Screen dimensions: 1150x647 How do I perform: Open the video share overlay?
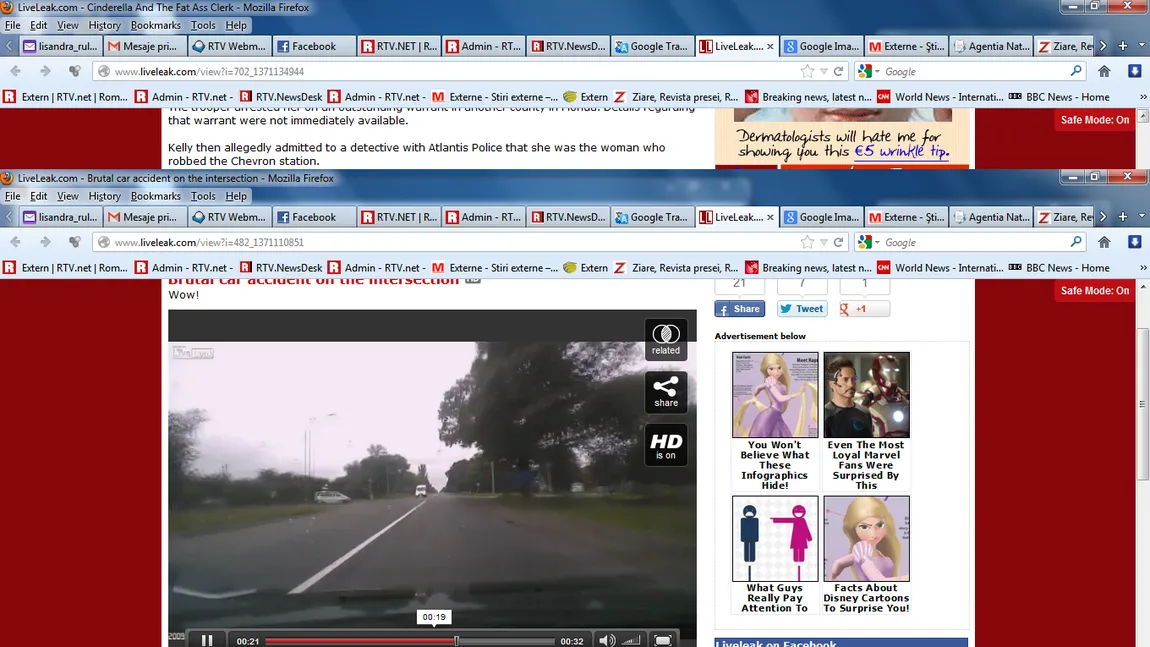665,392
